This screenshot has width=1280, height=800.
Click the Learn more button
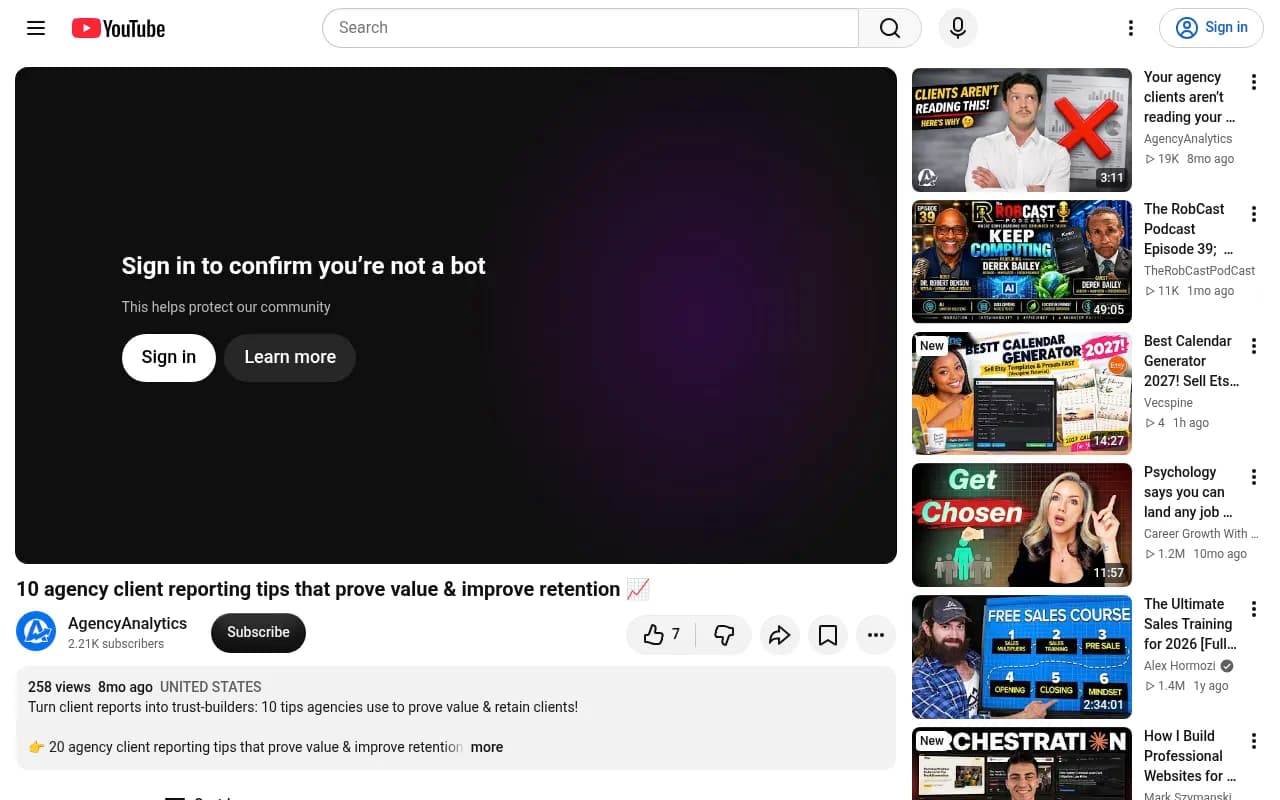click(x=290, y=357)
